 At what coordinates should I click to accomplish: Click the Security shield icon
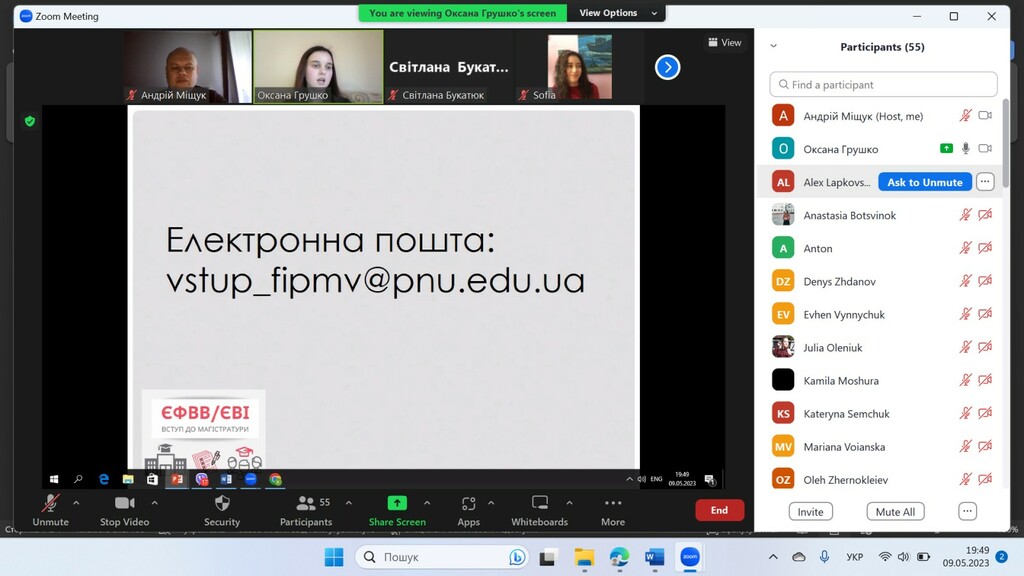pyautogui.click(x=222, y=503)
